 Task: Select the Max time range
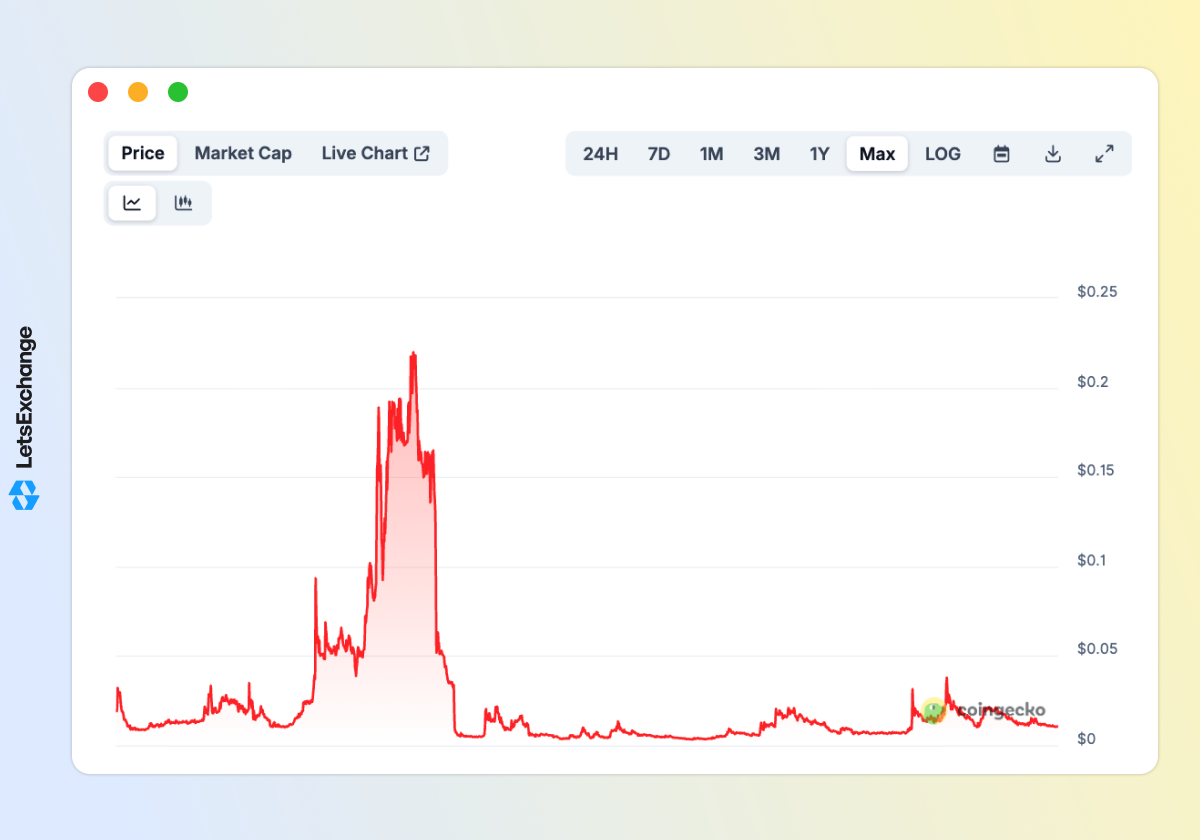(x=877, y=154)
